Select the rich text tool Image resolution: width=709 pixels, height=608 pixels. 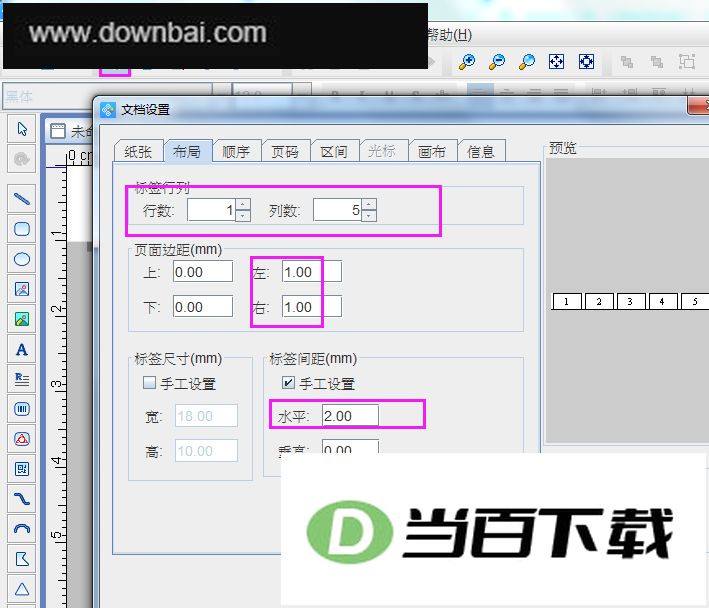coord(22,379)
